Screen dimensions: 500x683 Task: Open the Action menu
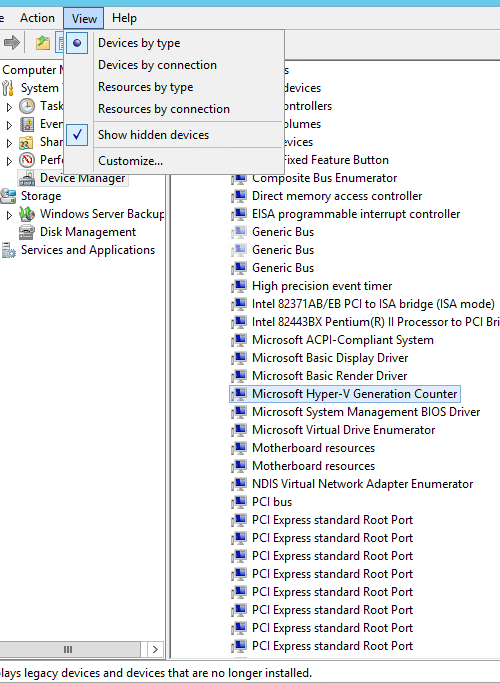37,18
